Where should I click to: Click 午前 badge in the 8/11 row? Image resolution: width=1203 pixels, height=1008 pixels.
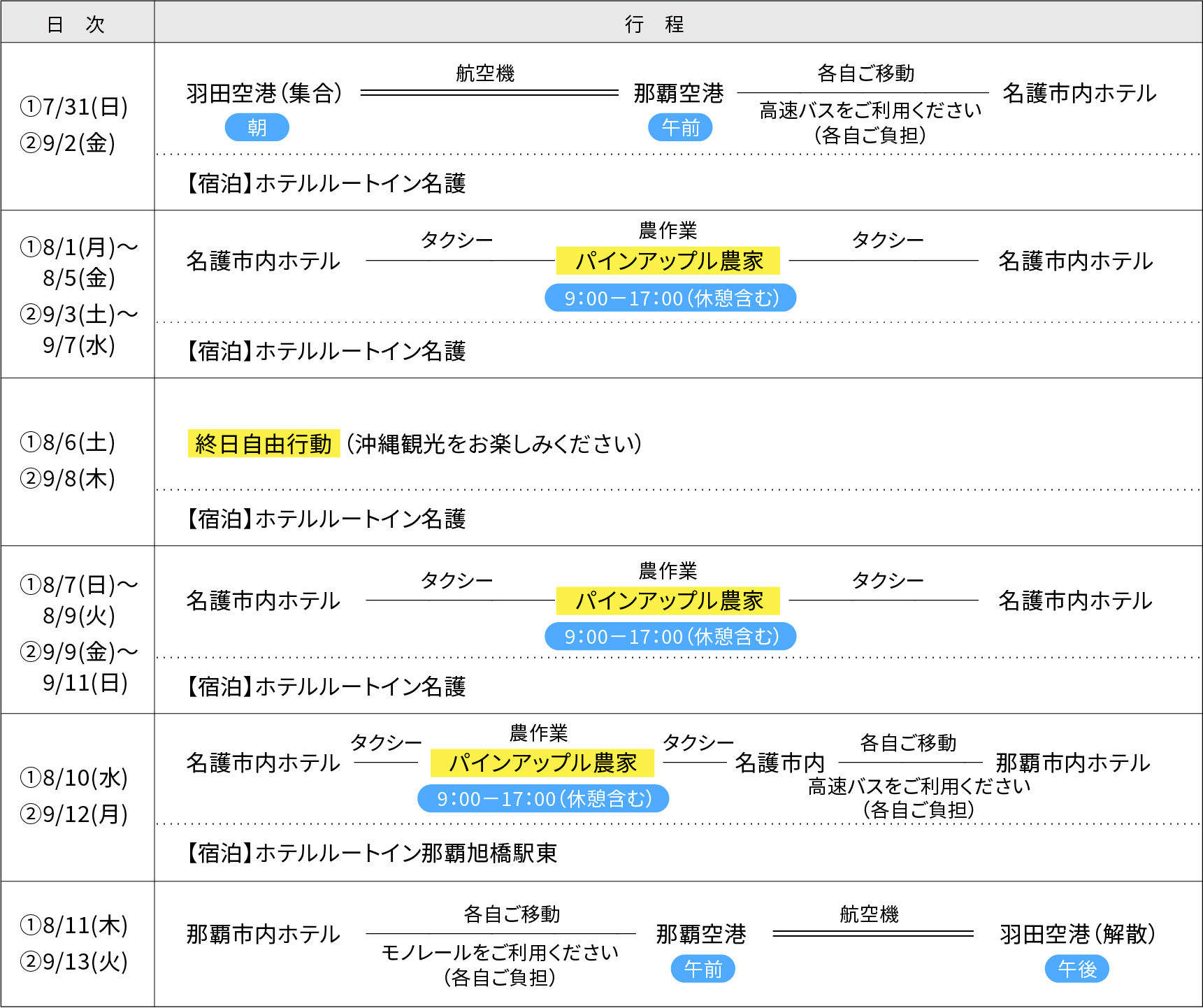coord(703,969)
